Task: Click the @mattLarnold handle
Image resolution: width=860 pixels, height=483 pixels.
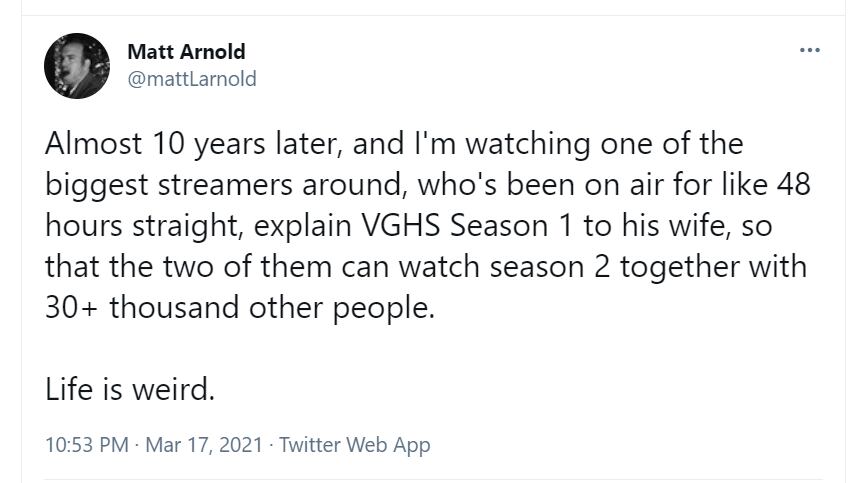Action: coord(192,78)
